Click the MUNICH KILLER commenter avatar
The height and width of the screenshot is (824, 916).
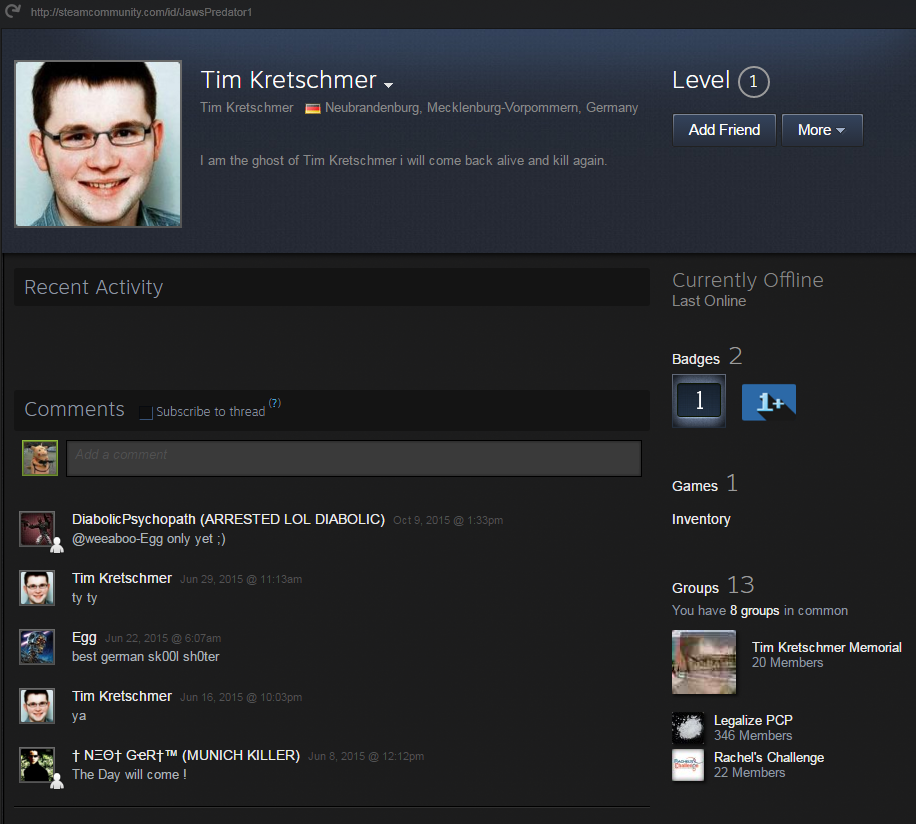pyautogui.click(x=37, y=764)
